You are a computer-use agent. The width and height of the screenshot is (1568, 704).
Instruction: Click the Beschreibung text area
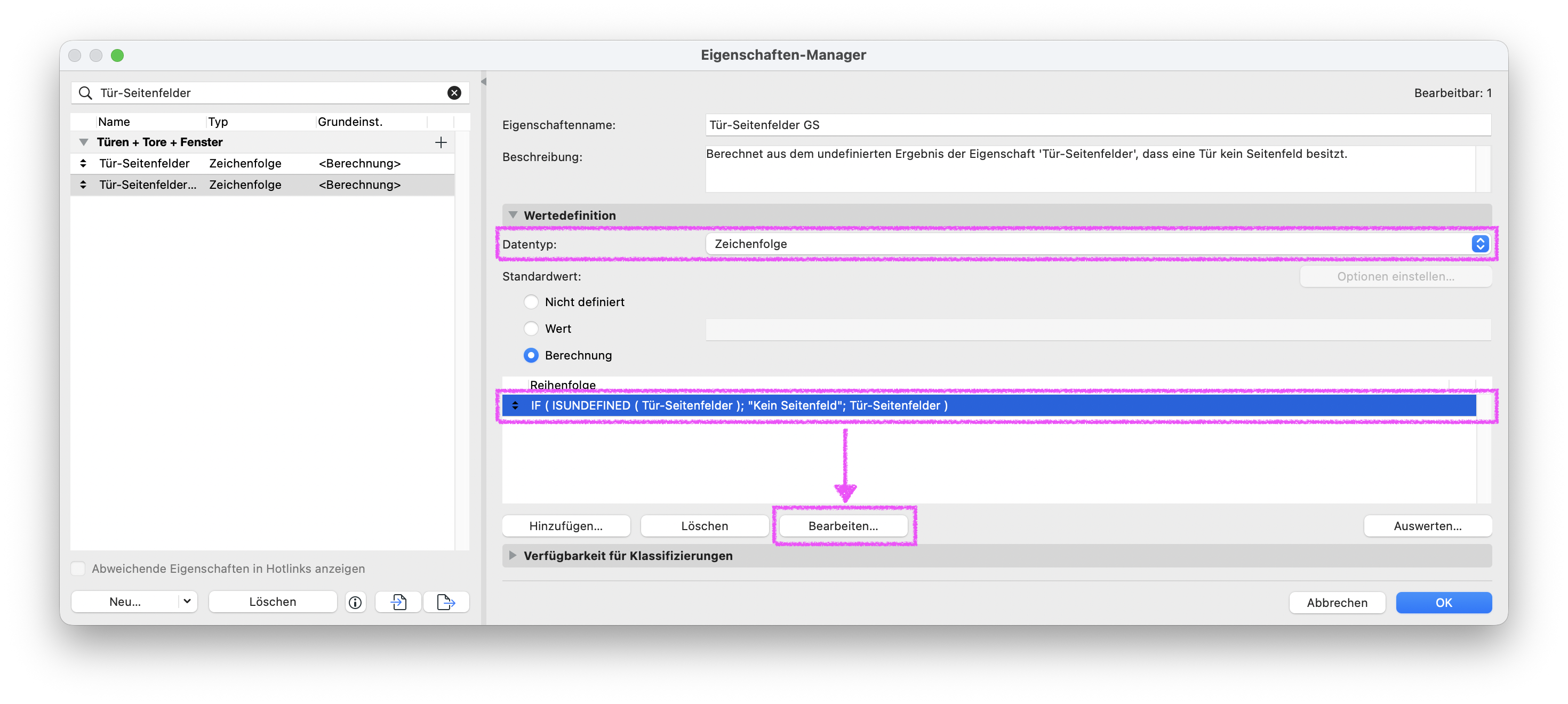click(x=1090, y=169)
